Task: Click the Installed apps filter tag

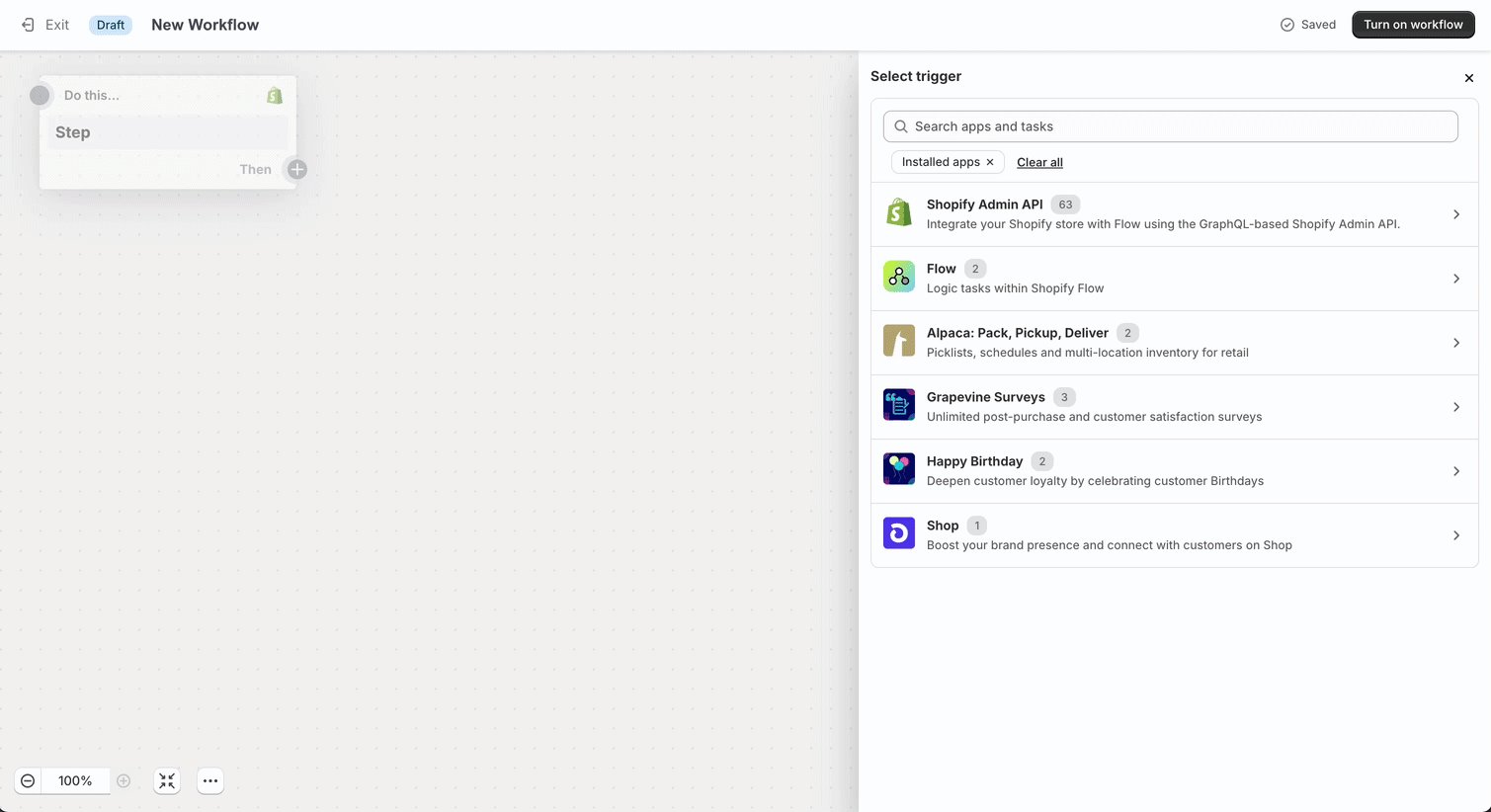Action: (x=948, y=162)
